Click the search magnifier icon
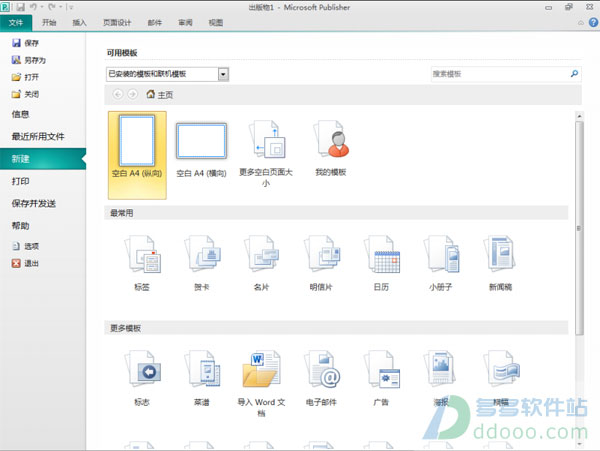 [574, 73]
